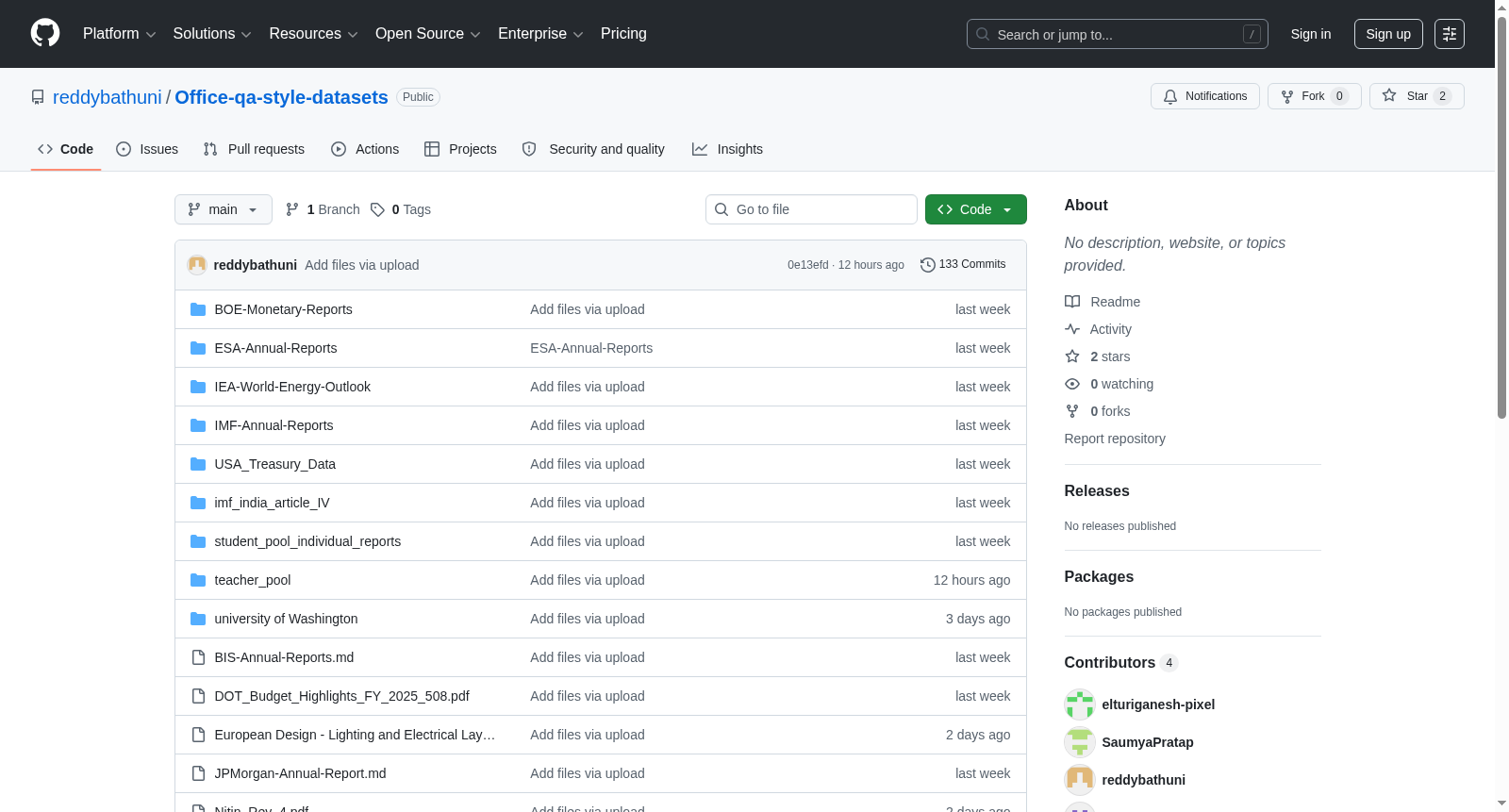Screen dimensions: 1509x812
Task: Open the teacher_pool folder icon
Action: (198, 580)
